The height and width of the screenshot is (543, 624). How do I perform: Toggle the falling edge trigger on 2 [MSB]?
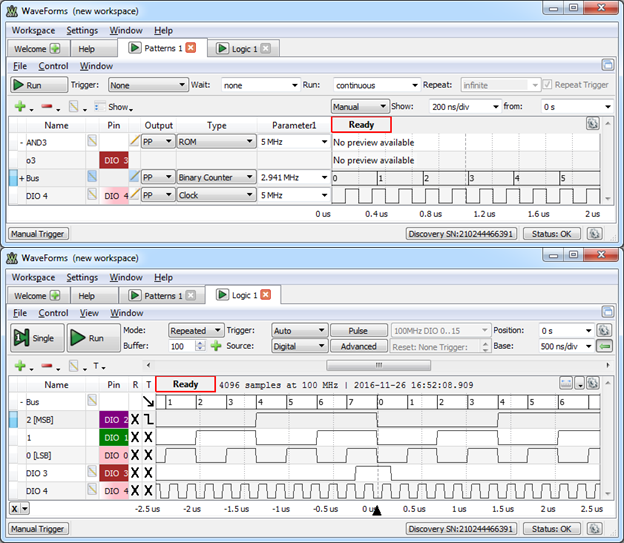pos(148,419)
